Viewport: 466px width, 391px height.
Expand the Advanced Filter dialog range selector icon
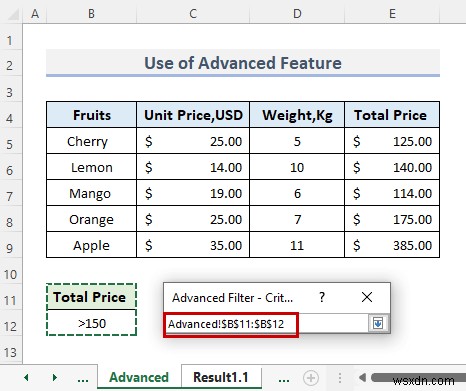coord(378,323)
